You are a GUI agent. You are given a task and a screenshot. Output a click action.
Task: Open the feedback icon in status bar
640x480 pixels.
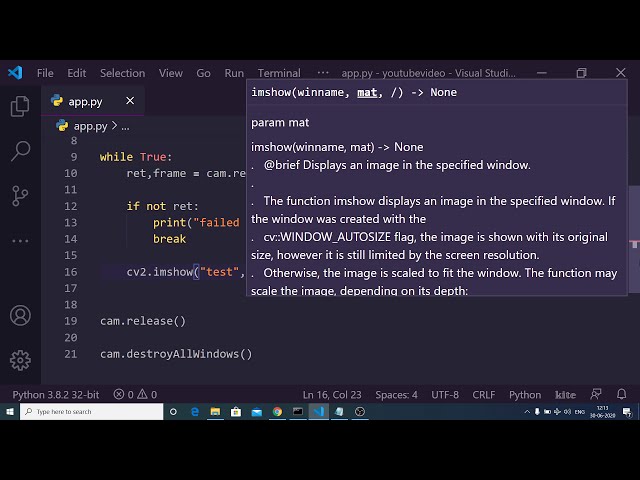pos(596,394)
